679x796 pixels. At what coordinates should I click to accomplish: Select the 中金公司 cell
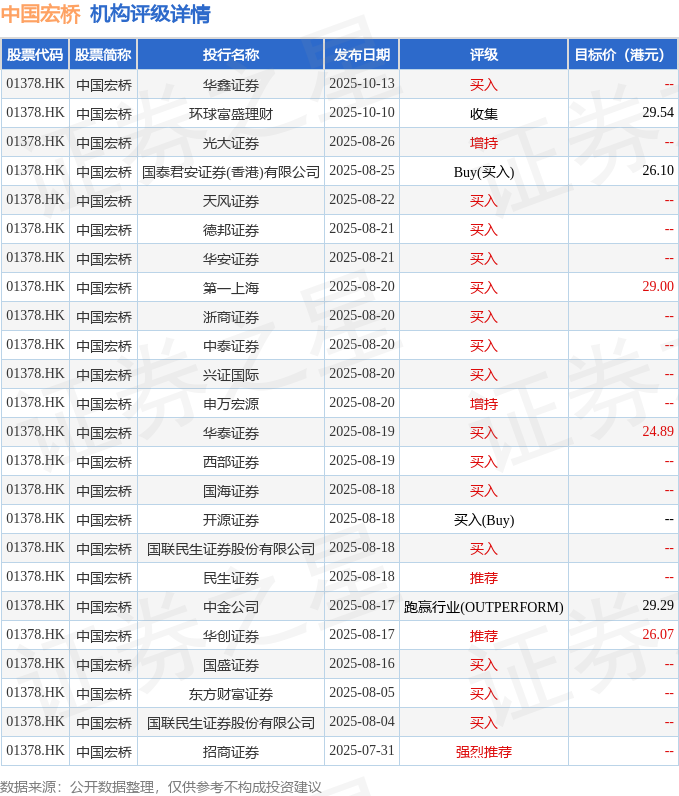point(231,606)
